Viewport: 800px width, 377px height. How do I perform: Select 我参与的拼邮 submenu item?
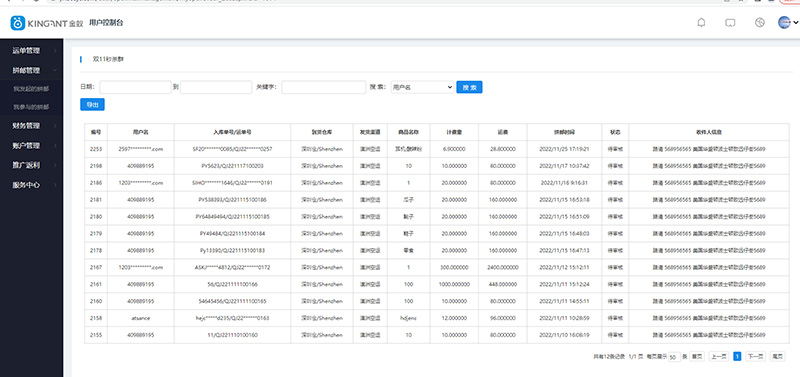point(31,107)
